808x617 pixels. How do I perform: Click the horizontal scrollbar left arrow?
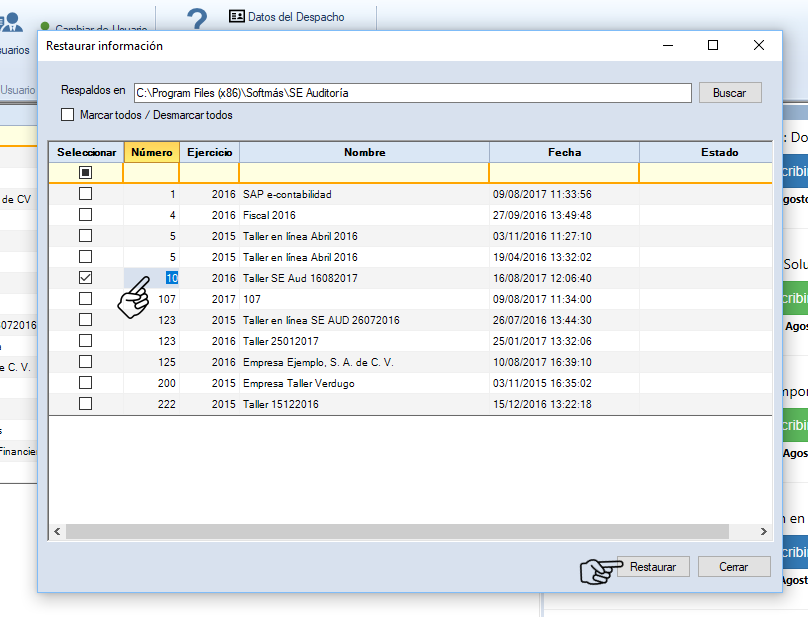coord(57,532)
